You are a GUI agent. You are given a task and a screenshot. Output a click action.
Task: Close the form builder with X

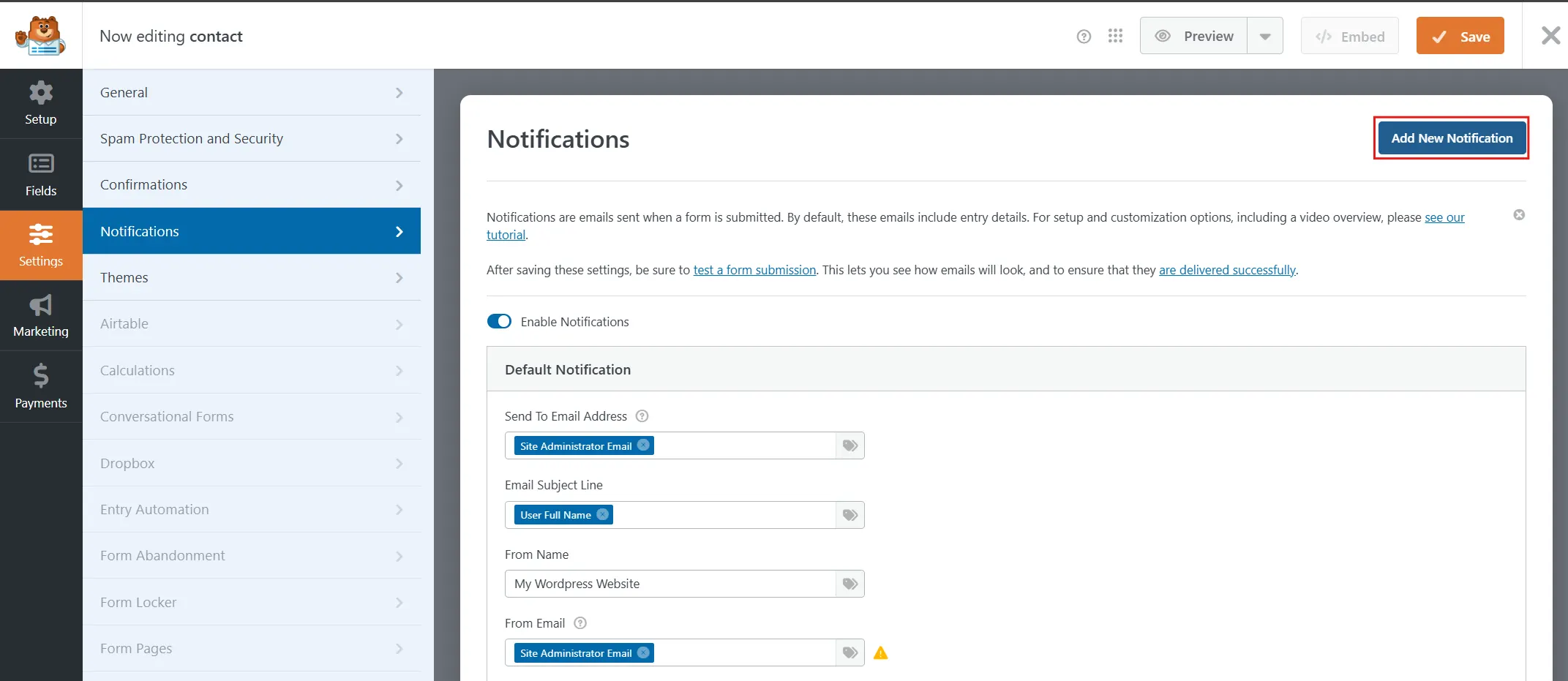[1550, 35]
